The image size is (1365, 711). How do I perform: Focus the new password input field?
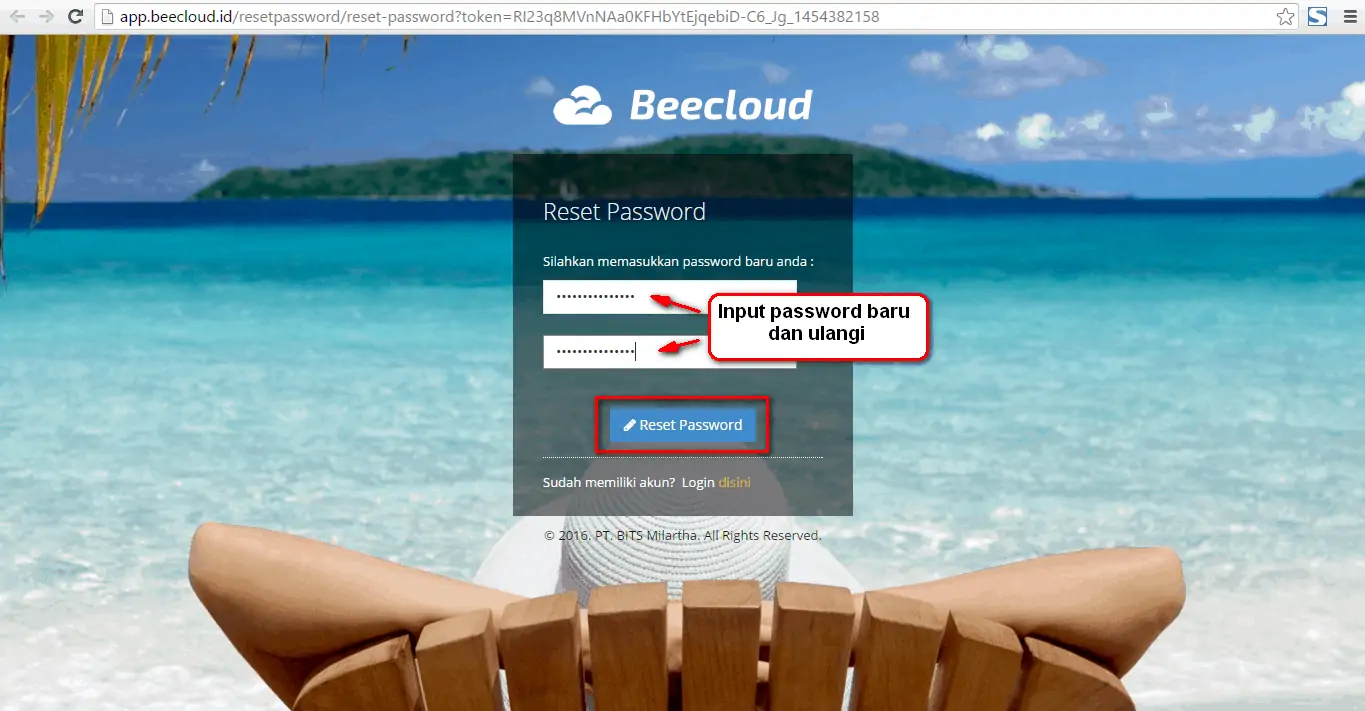(669, 297)
